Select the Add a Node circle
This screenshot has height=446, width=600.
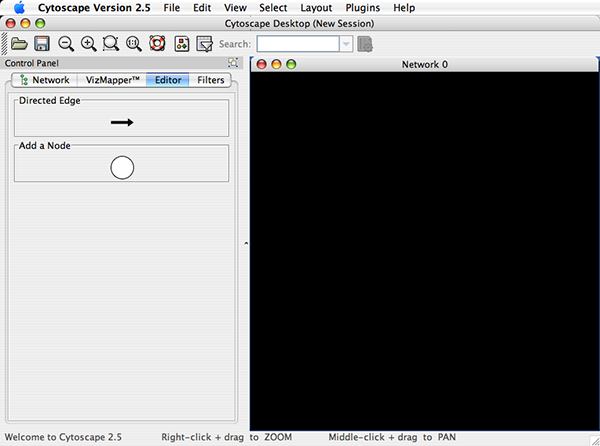pos(122,168)
